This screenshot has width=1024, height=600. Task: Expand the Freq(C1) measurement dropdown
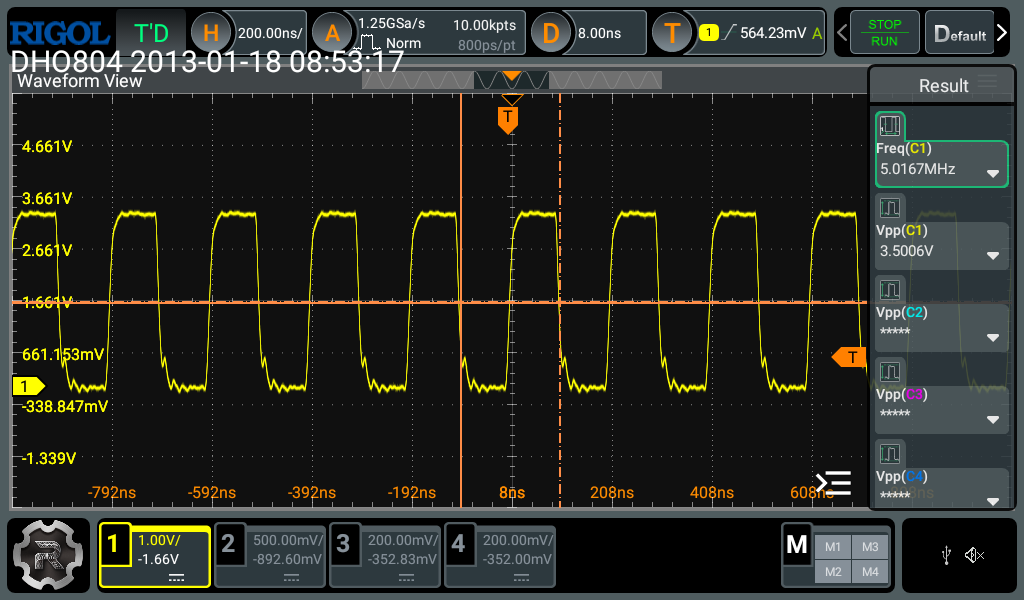993,173
